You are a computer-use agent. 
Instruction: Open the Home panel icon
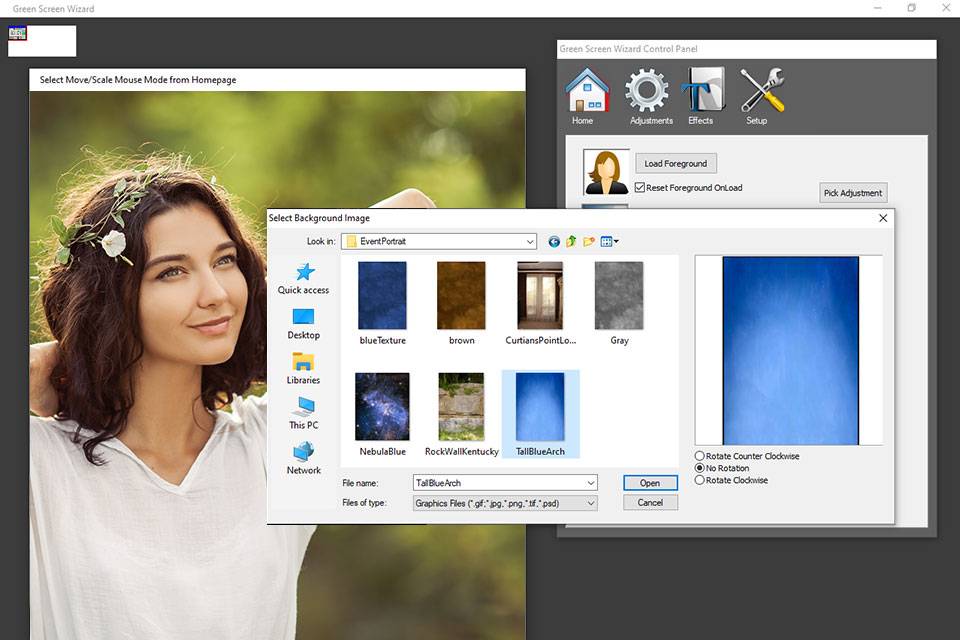(587, 91)
